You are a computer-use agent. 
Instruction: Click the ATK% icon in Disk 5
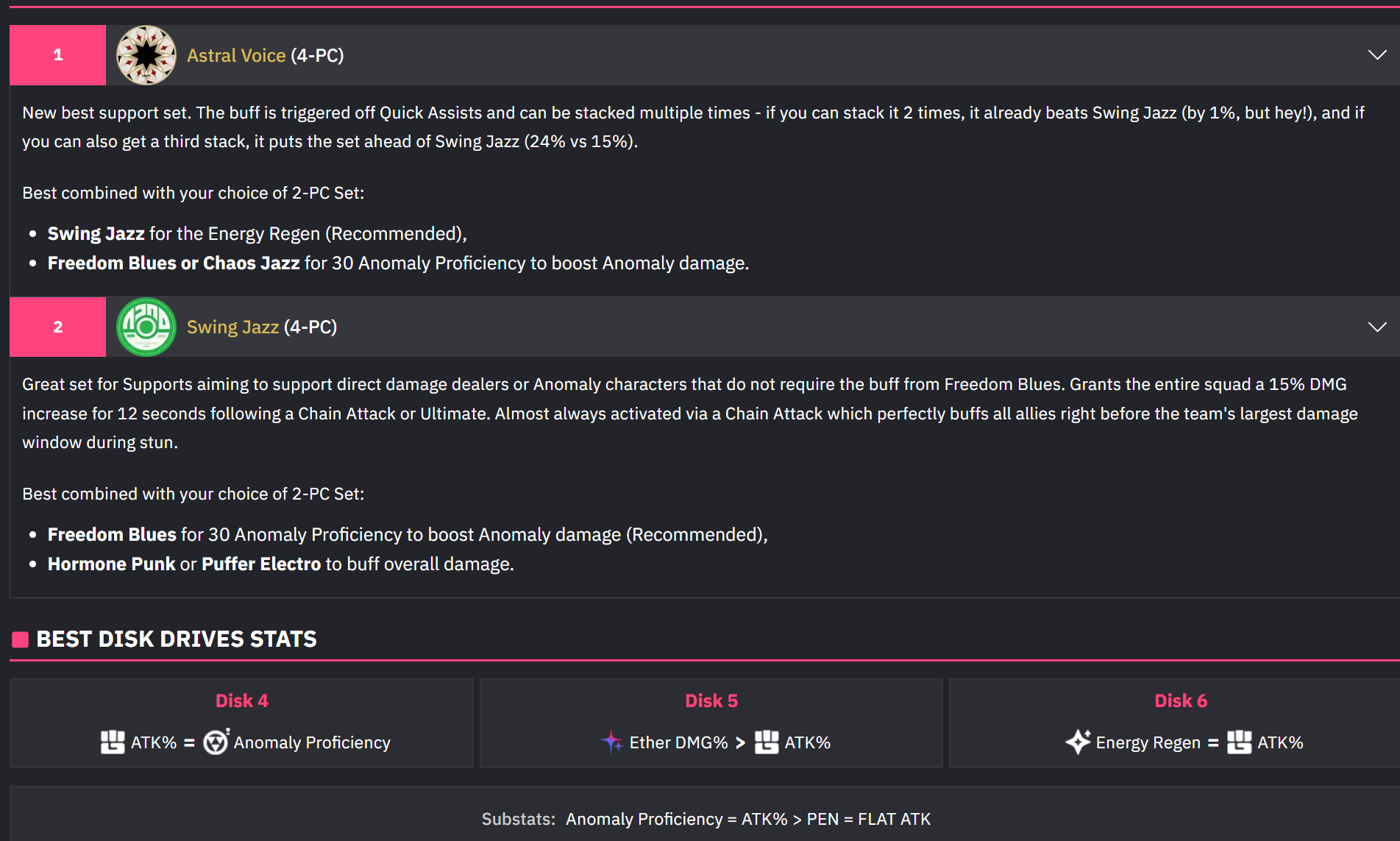[767, 742]
